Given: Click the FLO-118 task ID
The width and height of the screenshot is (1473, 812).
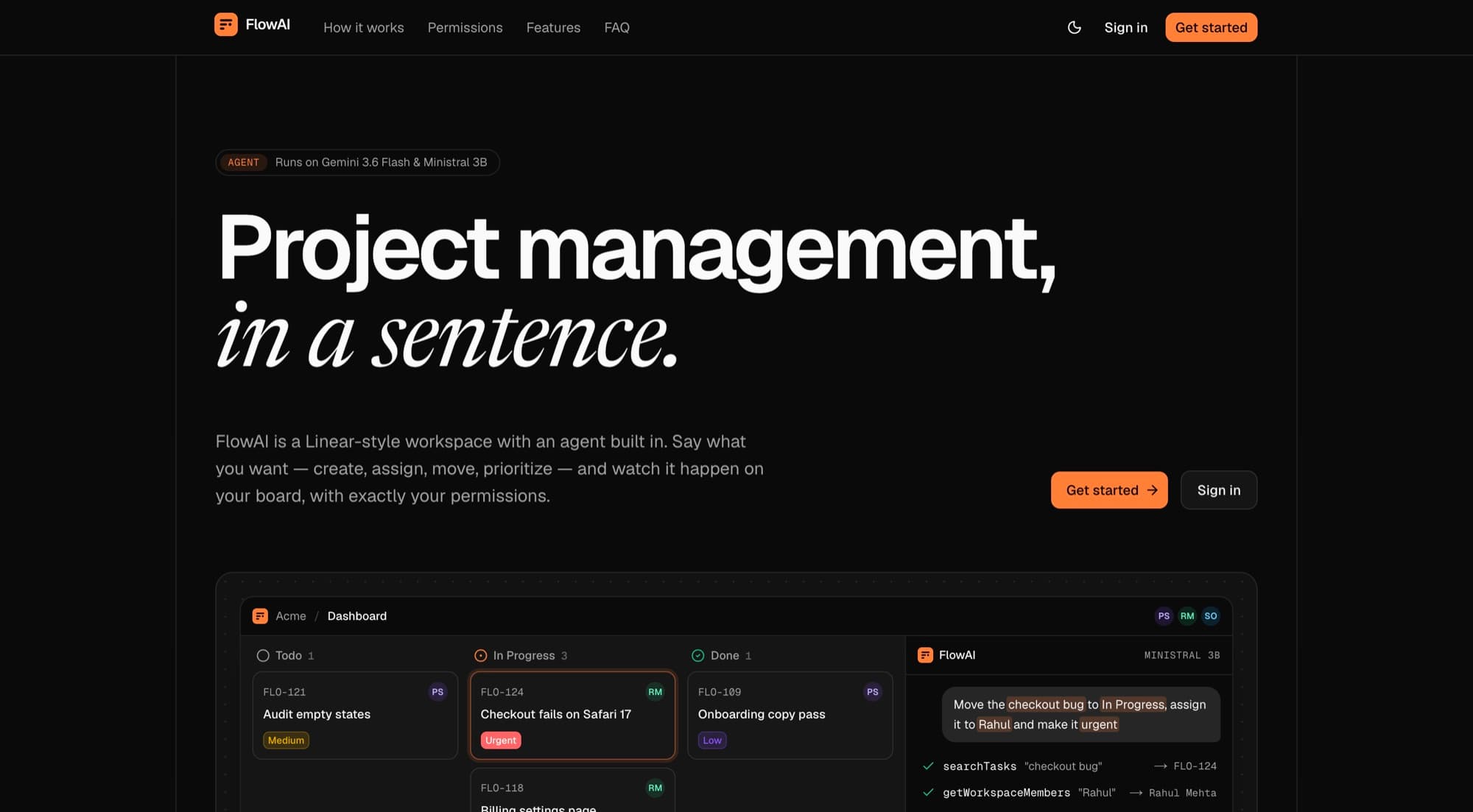Looking at the screenshot, I should click(502, 788).
